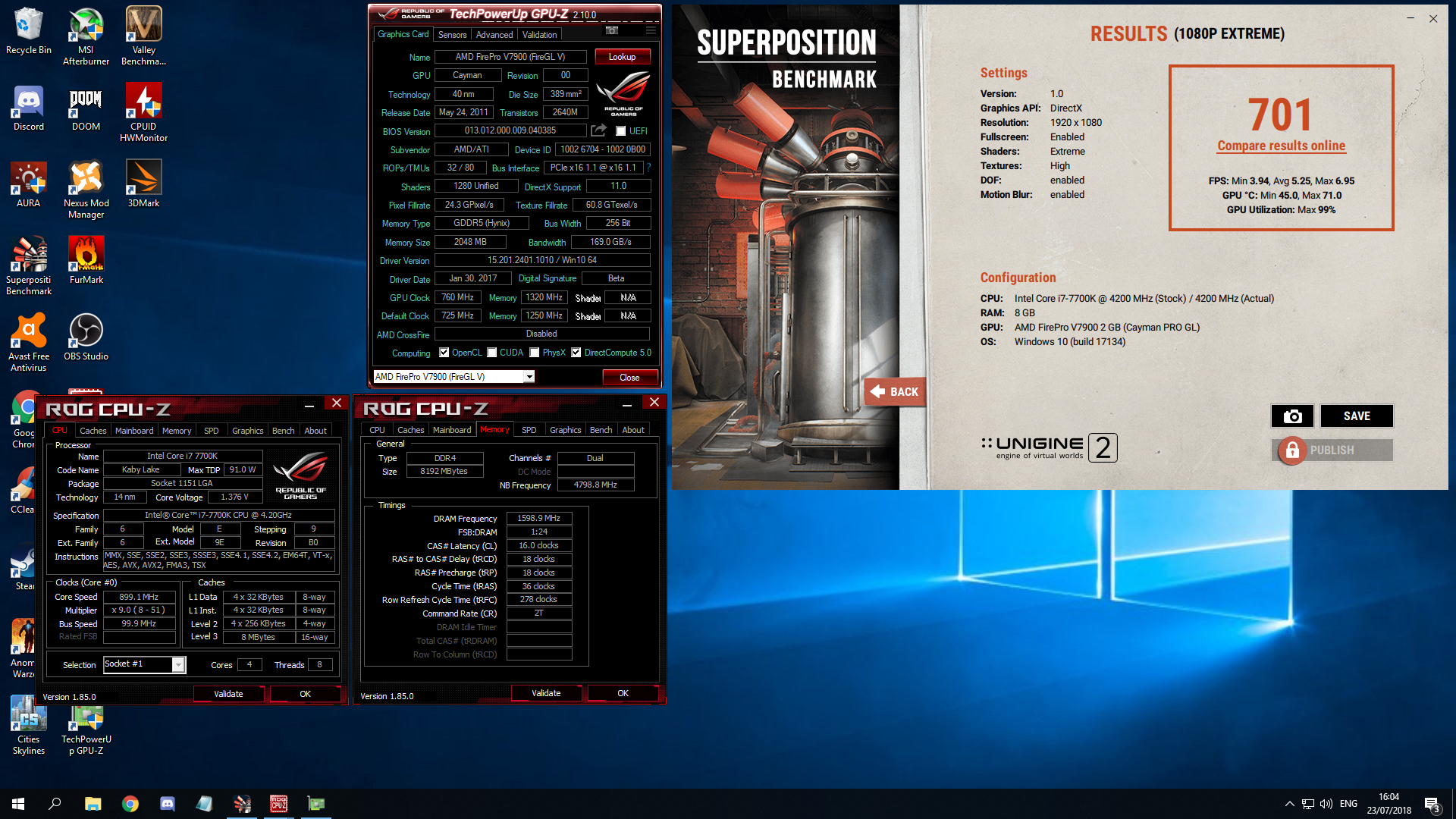Open the GPU-Z hamburger menu icon
Image resolution: width=1456 pixels, height=819 pixels.
(x=651, y=31)
